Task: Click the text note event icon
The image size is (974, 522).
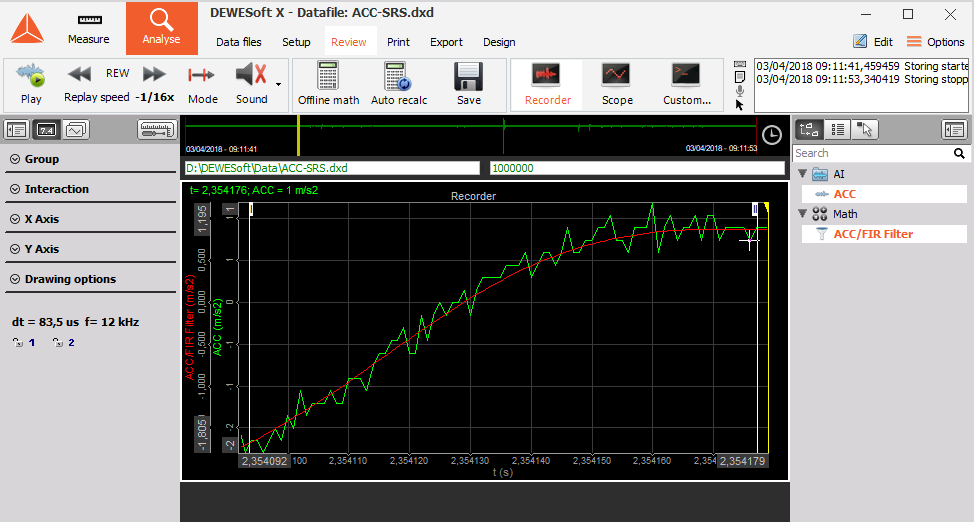Action: [x=740, y=77]
